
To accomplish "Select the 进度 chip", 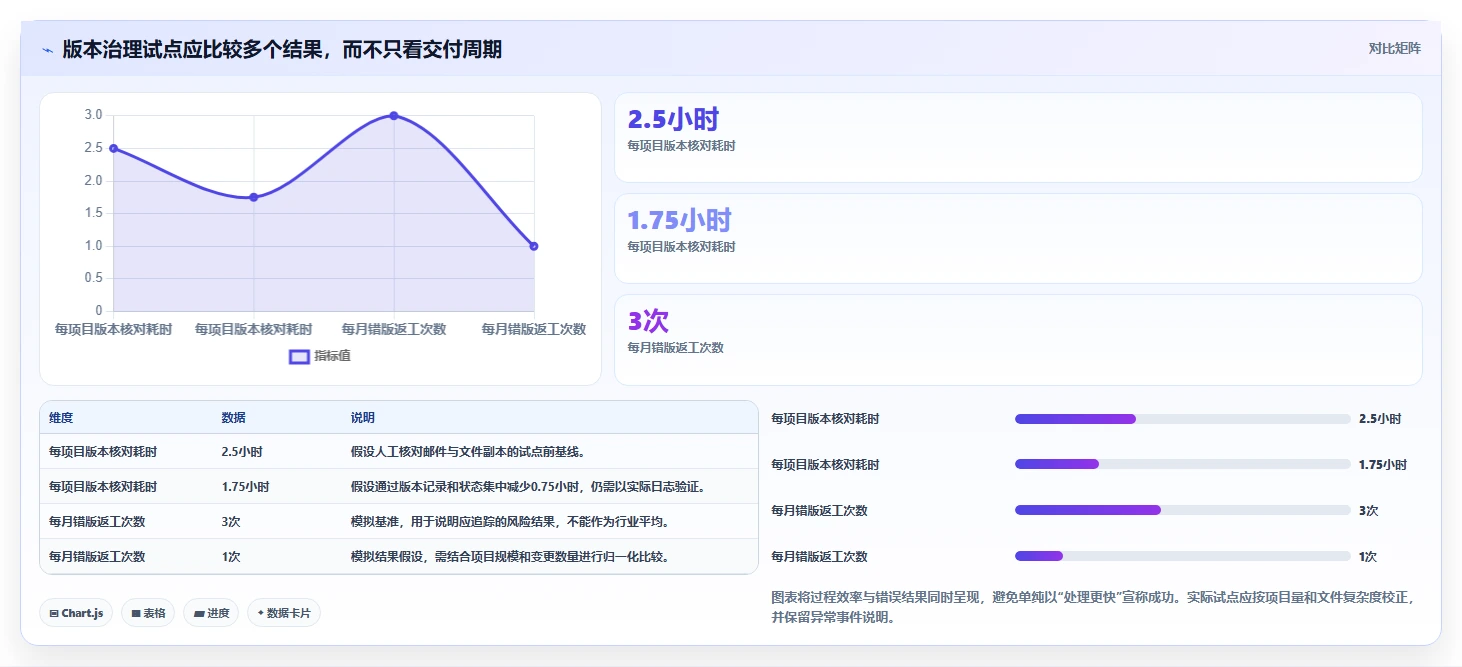I will [x=211, y=613].
